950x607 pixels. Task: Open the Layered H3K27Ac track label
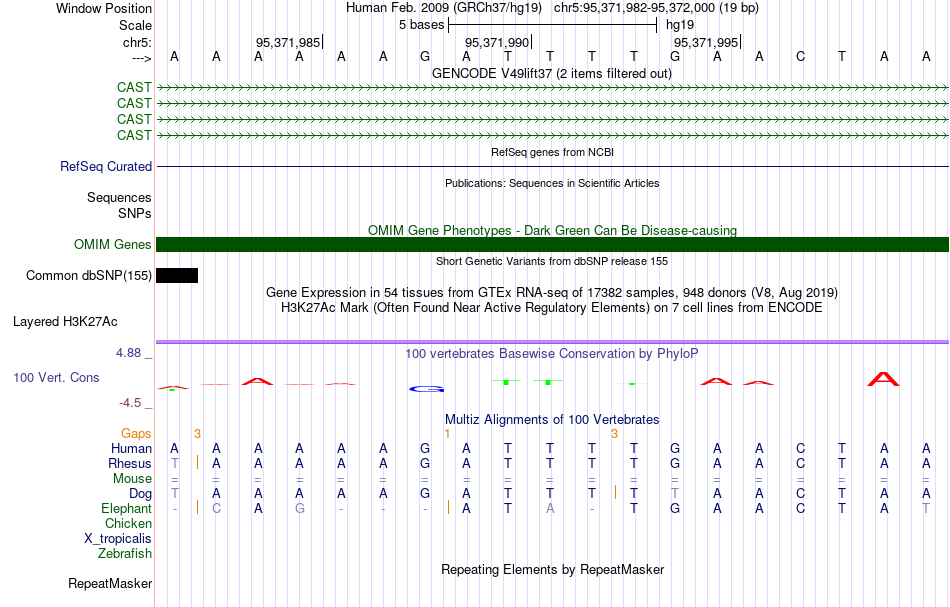[65, 322]
